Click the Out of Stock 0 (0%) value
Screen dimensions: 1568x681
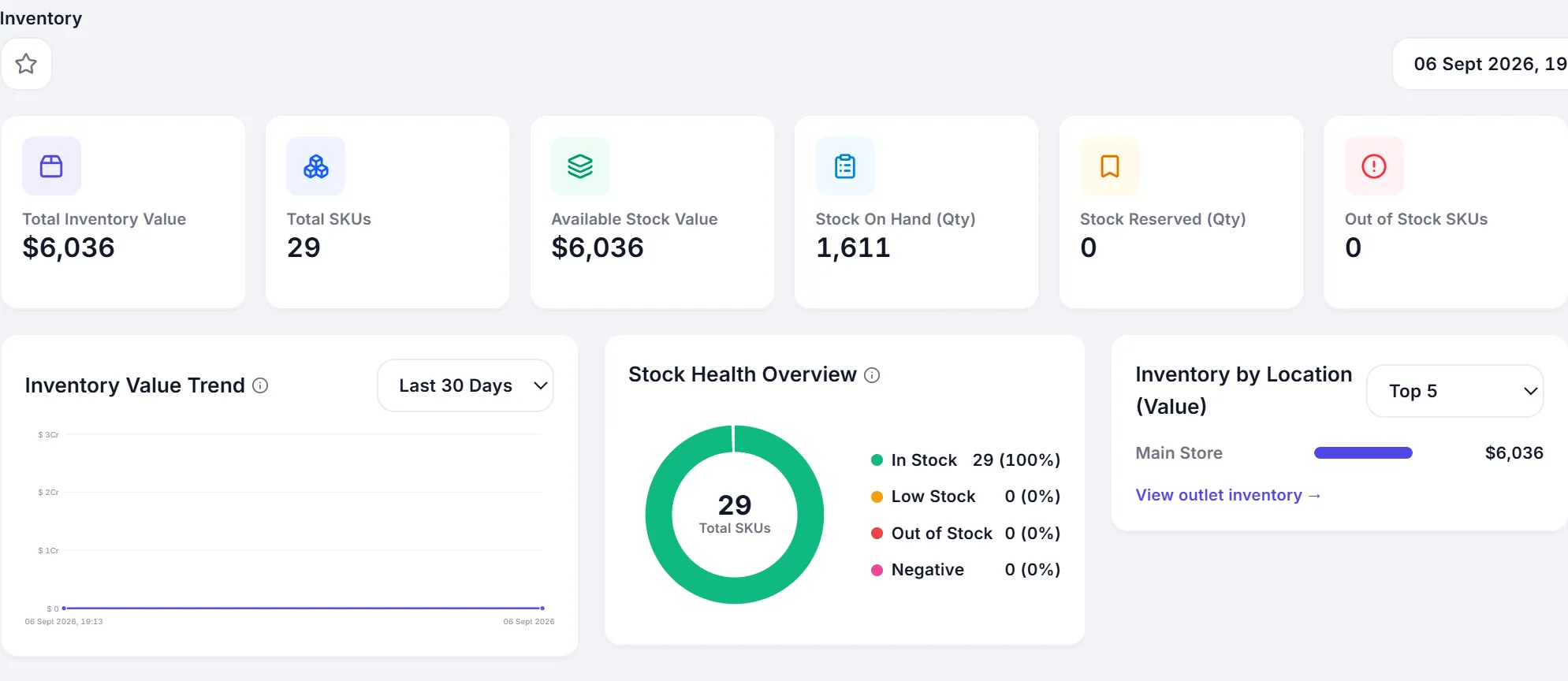1032,534
